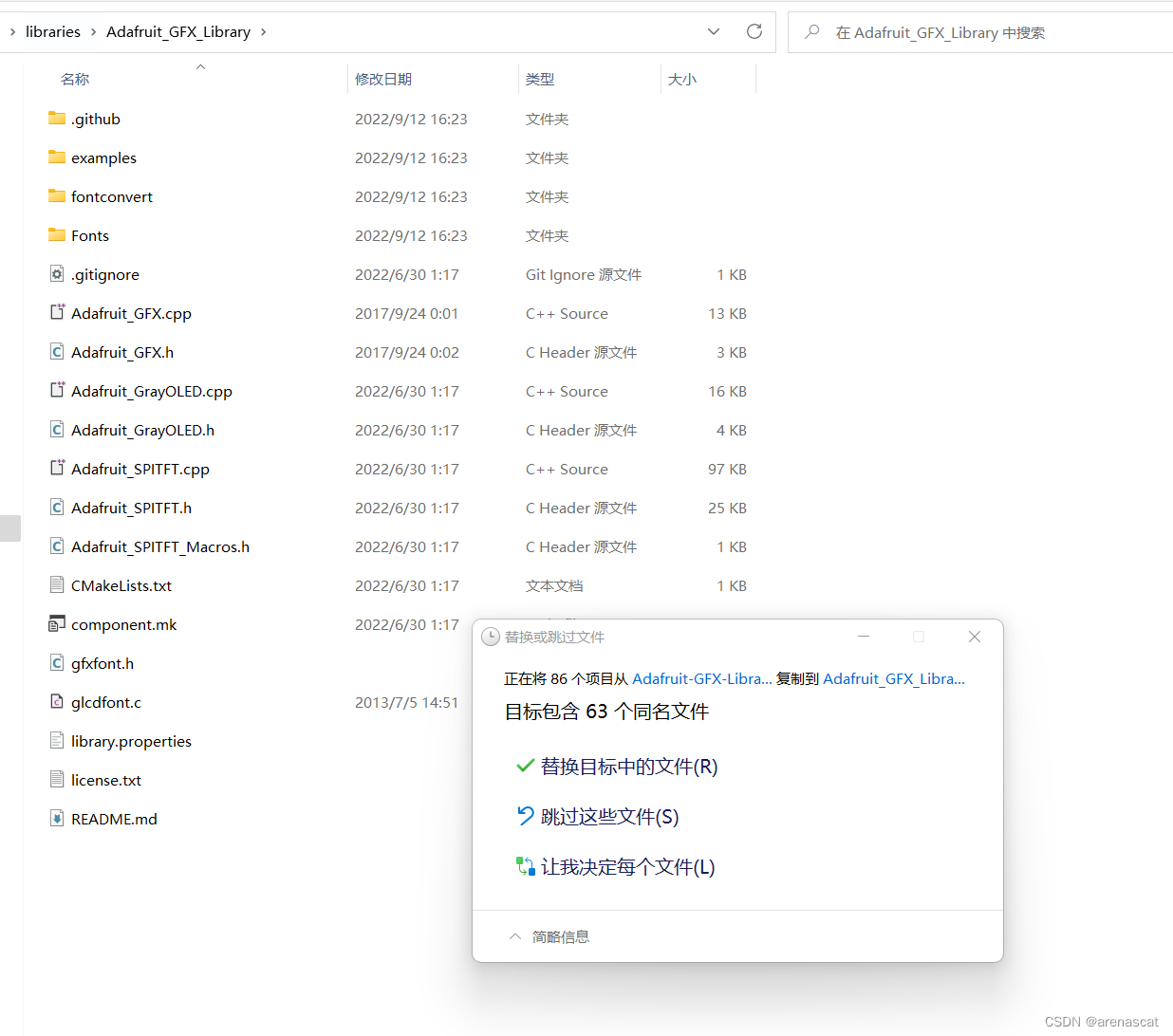Expand the chevron after libraries breadcrumb

pos(93,32)
